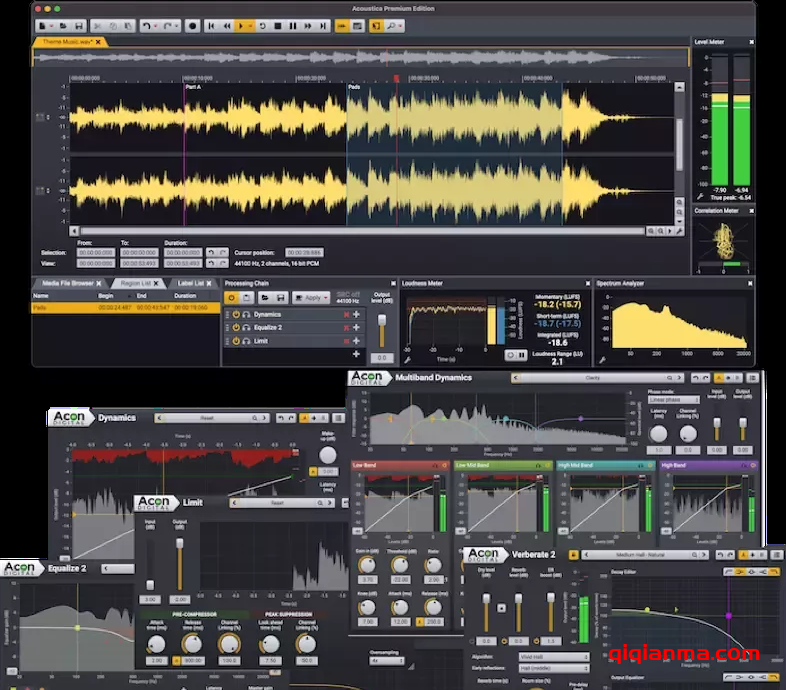Click the Processing Chain output level slider

[380, 328]
